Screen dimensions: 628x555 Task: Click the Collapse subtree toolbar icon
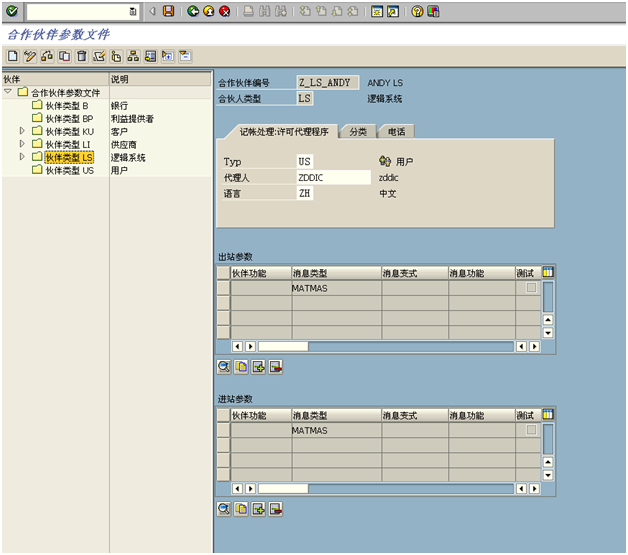(185, 56)
